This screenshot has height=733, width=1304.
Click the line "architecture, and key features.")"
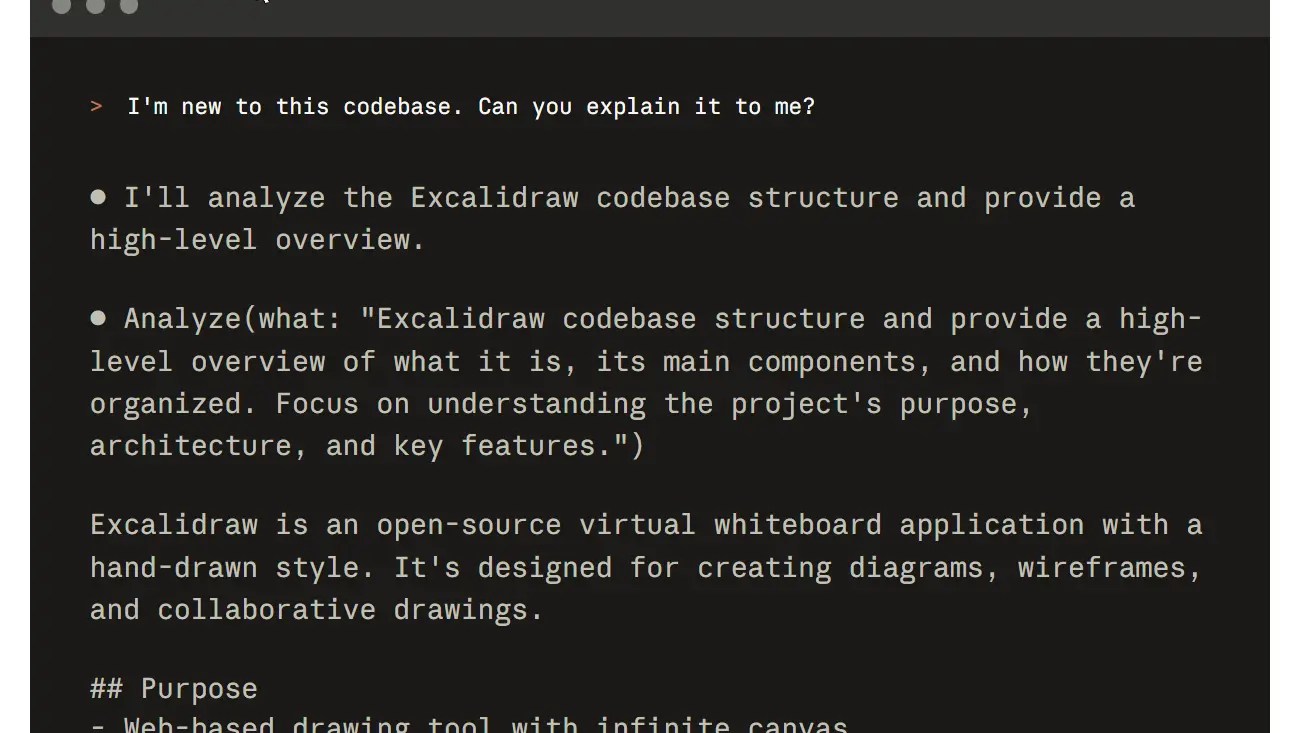(367, 446)
